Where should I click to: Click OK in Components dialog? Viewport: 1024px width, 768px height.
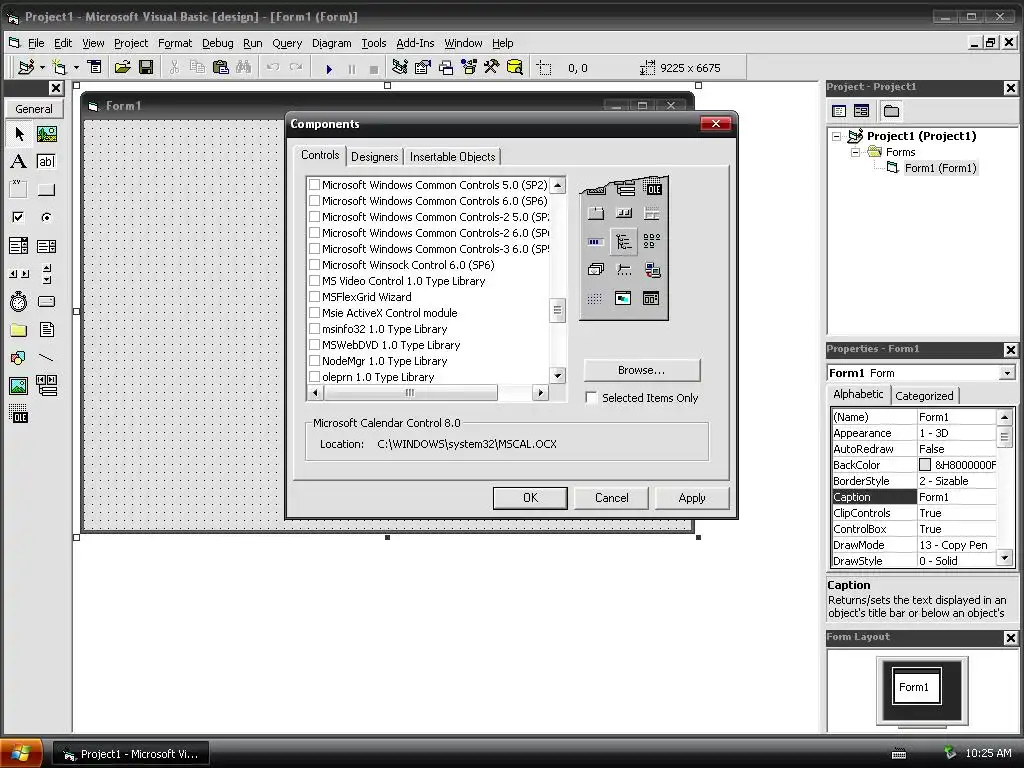point(530,498)
